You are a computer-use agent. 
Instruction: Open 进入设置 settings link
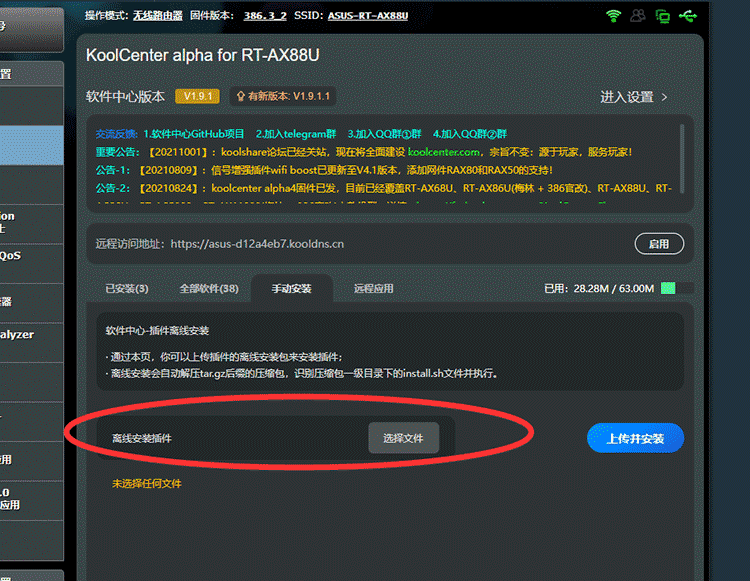tap(627, 97)
